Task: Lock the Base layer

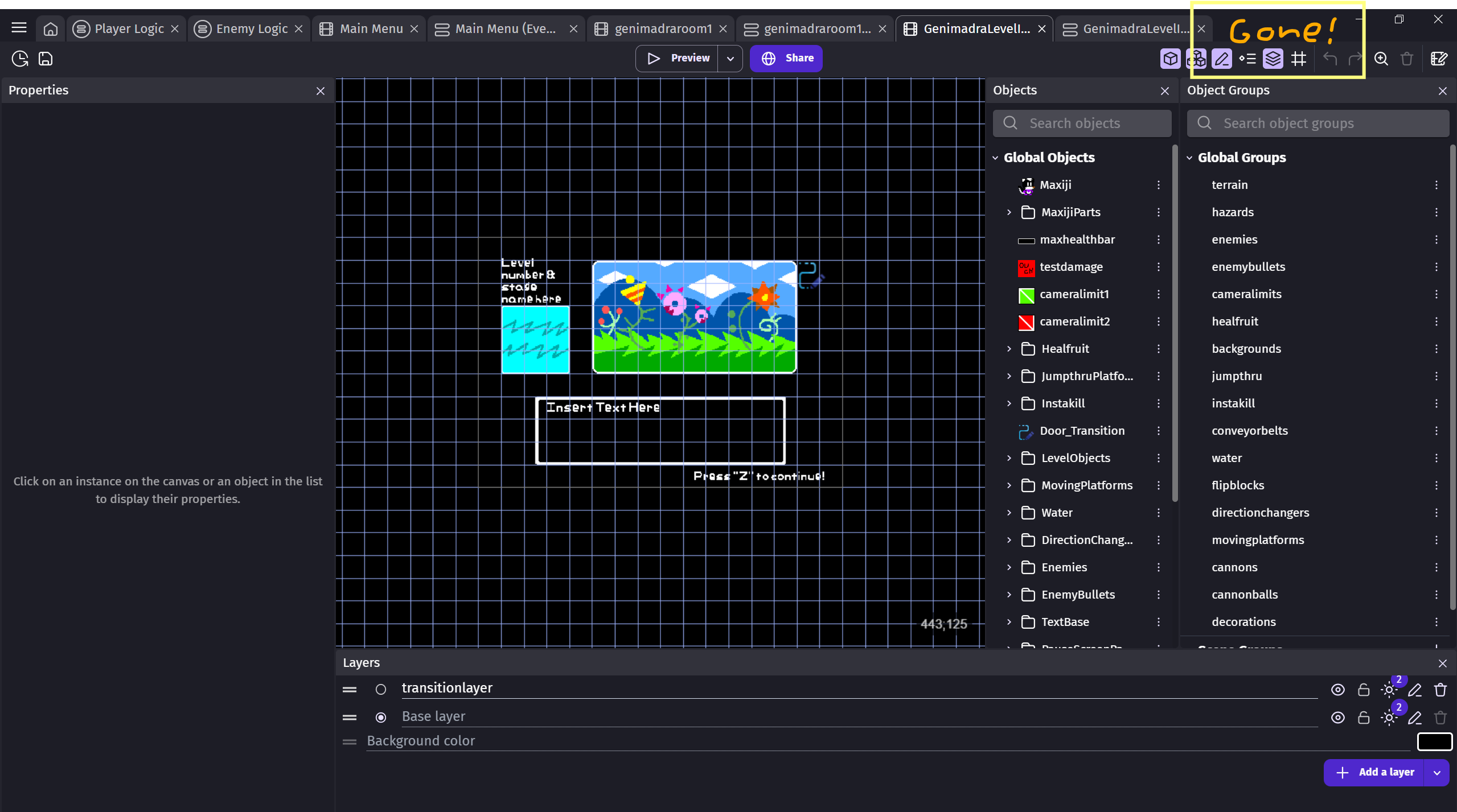Action: tap(1364, 718)
